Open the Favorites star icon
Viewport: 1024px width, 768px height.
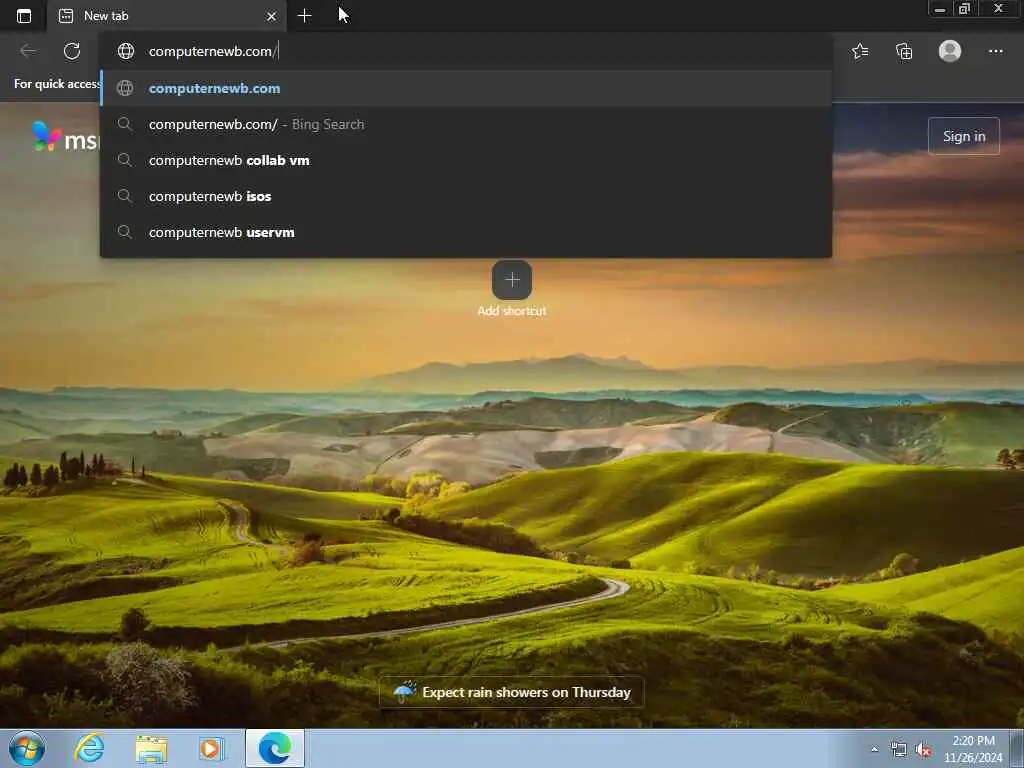pyautogui.click(x=860, y=51)
